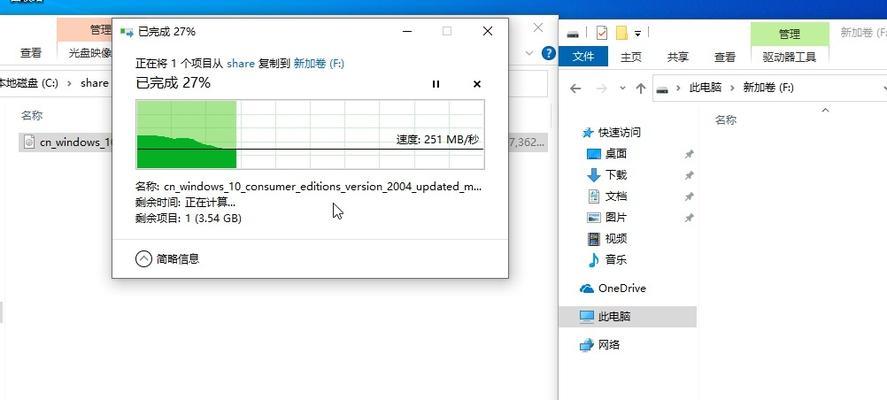Click the copy icon in dialog title bar
The height and width of the screenshot is (400, 887).
(127, 32)
